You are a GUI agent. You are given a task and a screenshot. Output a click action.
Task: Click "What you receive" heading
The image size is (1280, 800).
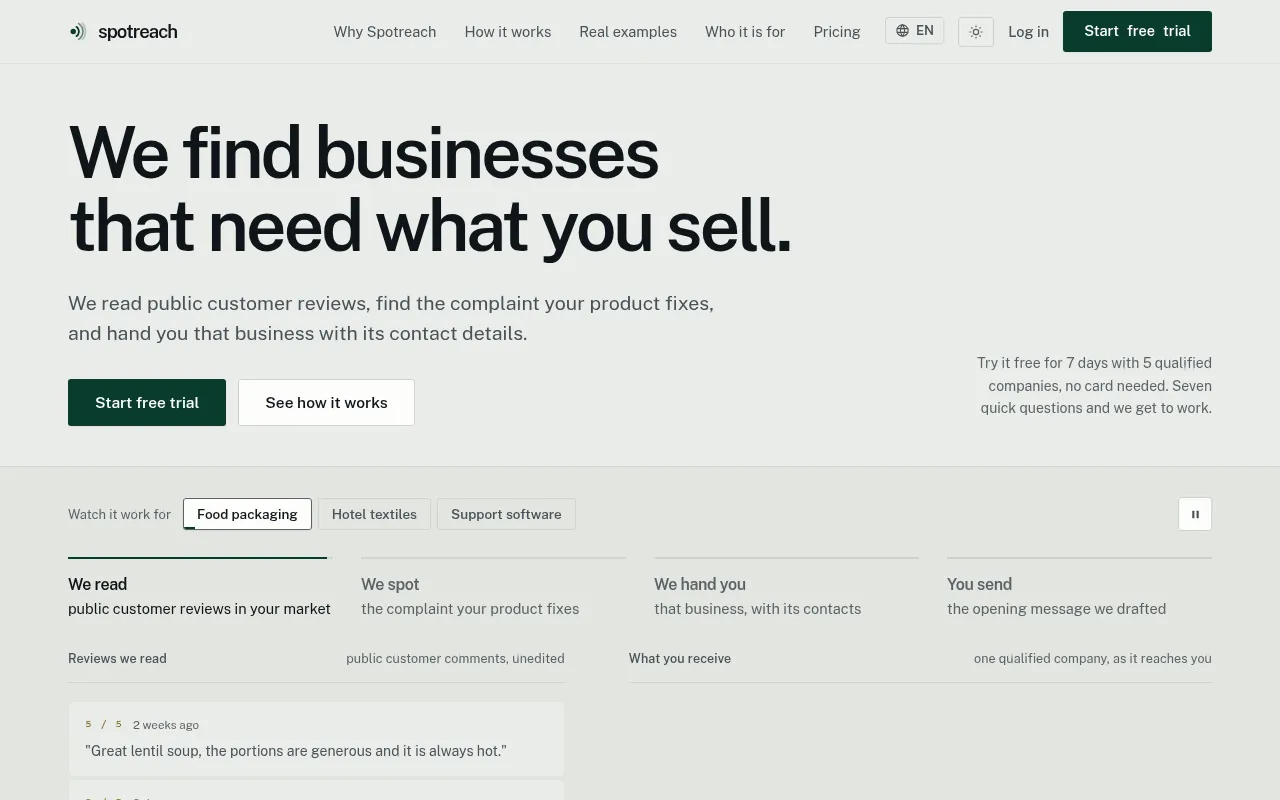tap(680, 658)
